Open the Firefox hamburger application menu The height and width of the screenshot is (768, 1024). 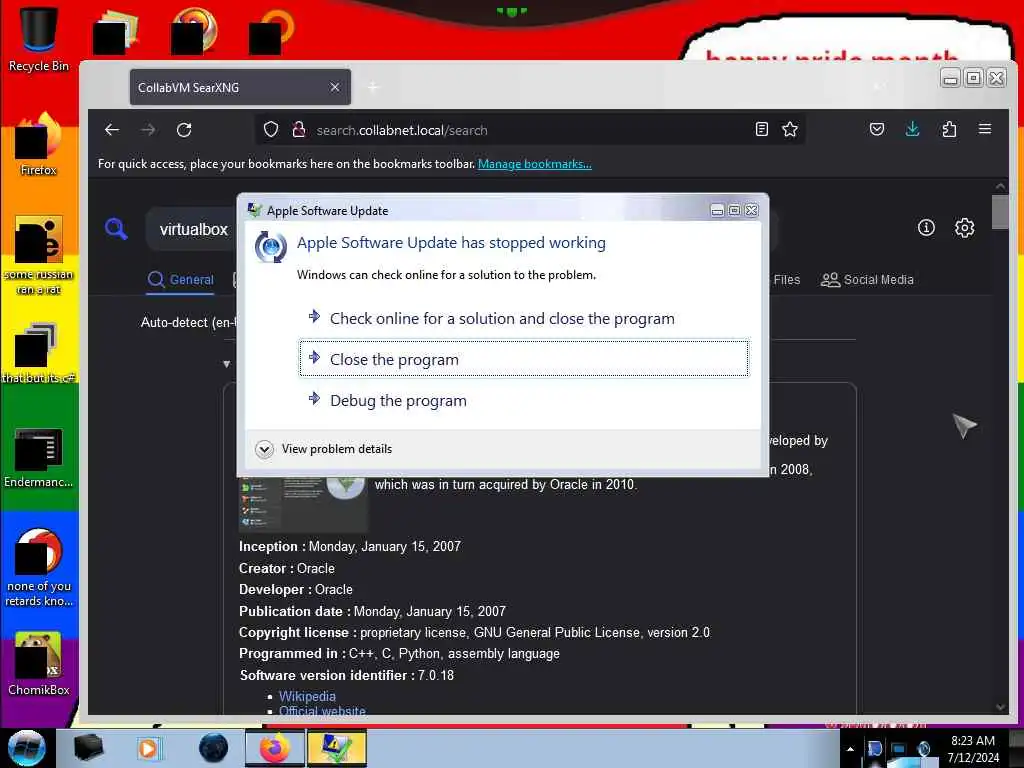point(985,129)
